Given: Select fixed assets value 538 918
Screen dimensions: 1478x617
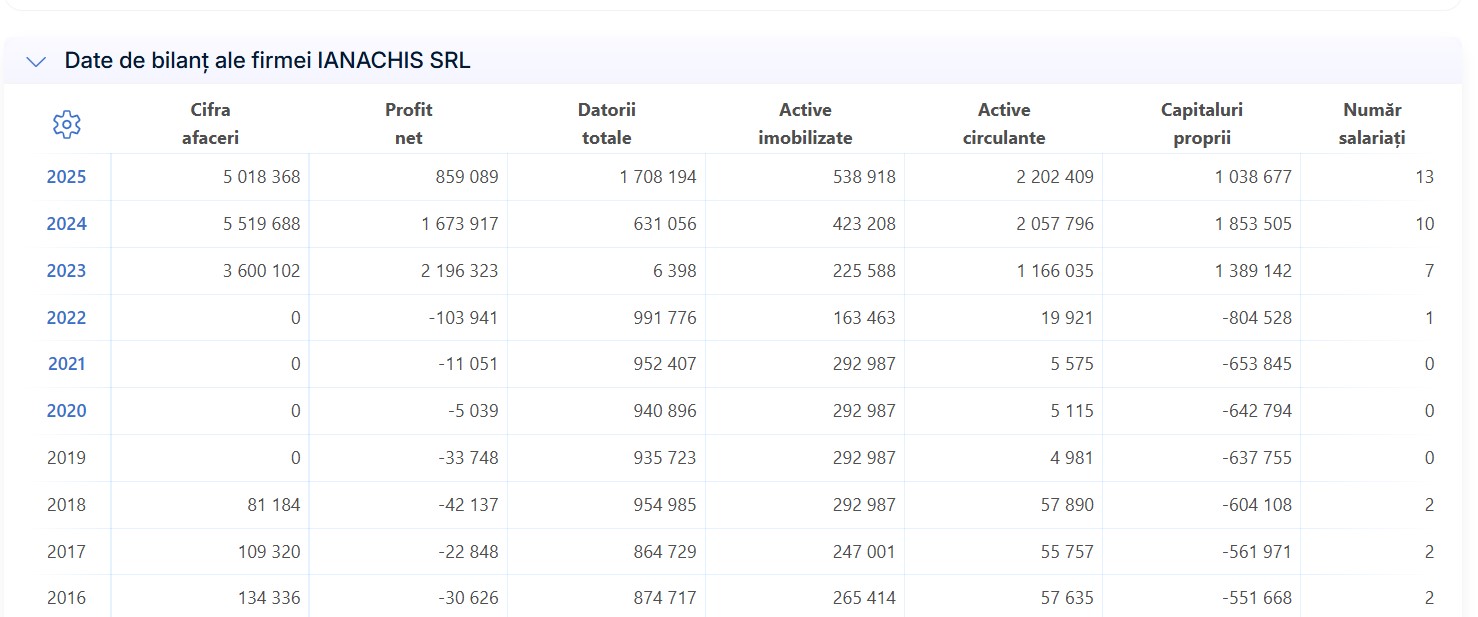Looking at the screenshot, I should tap(864, 177).
